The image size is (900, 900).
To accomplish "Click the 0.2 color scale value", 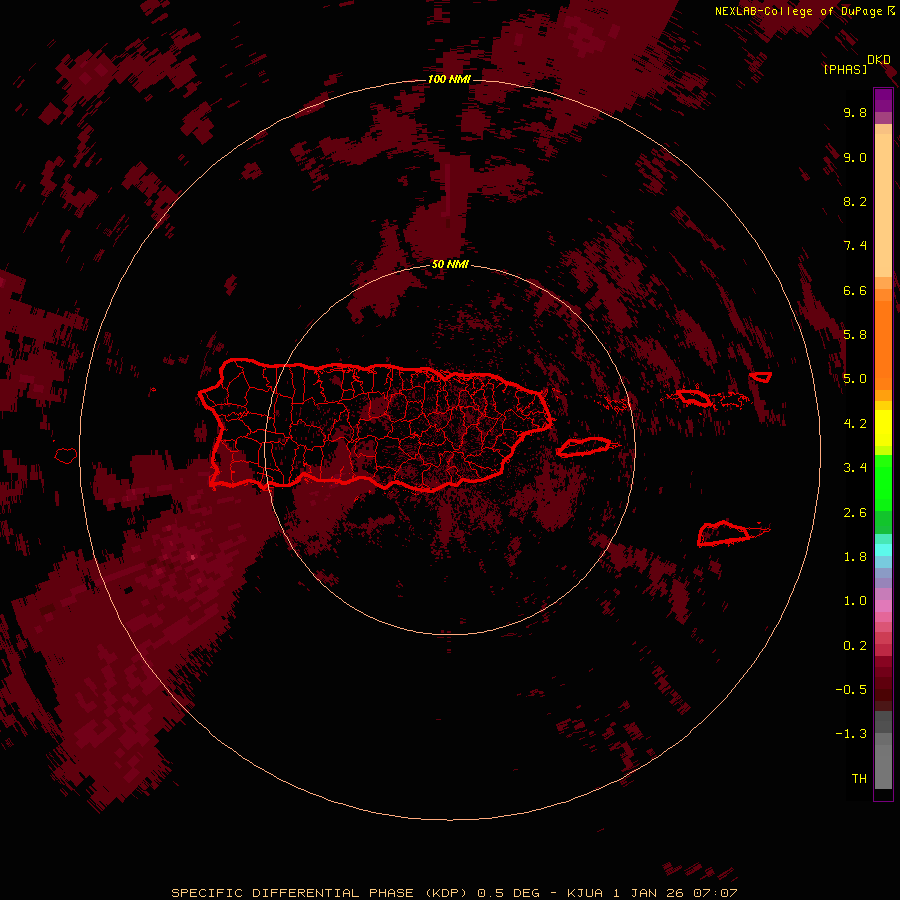I will click(x=855, y=646).
